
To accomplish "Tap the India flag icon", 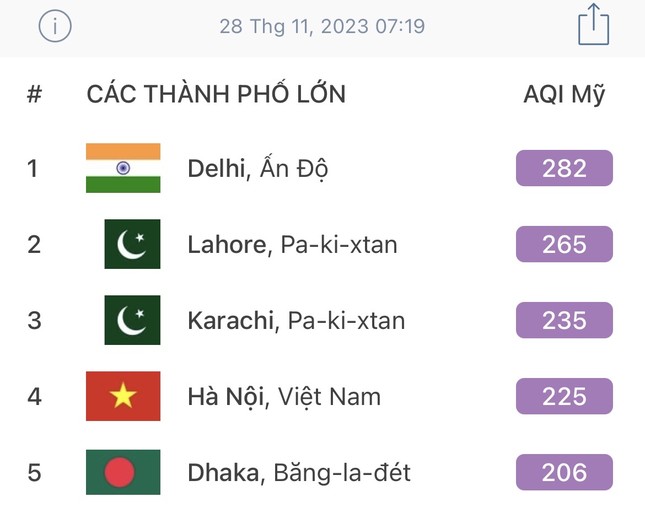I will [x=123, y=168].
